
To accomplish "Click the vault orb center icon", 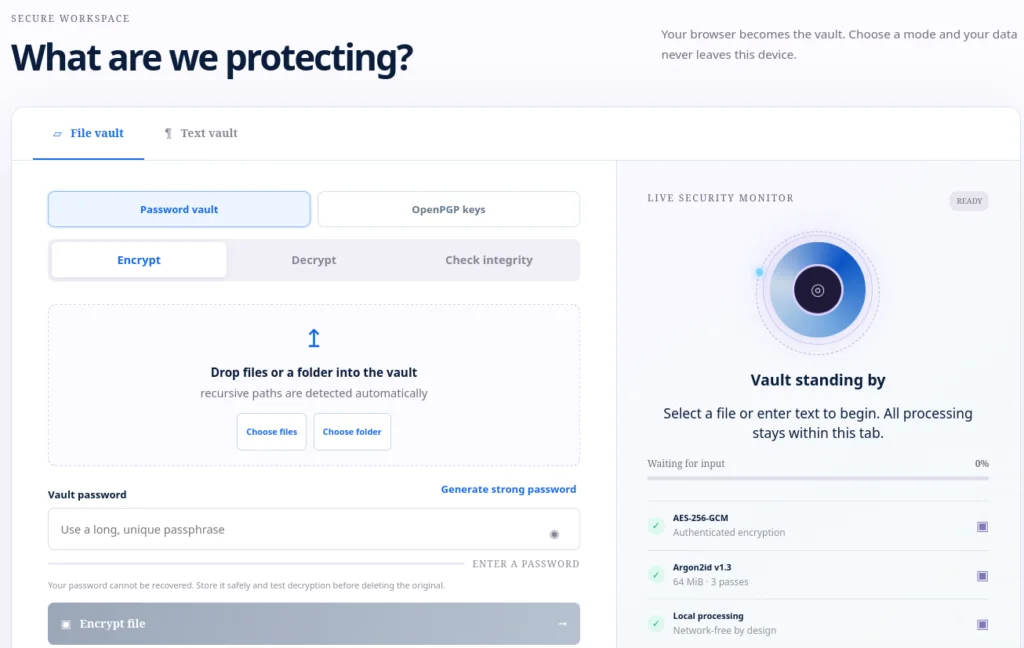I will click(x=818, y=291).
